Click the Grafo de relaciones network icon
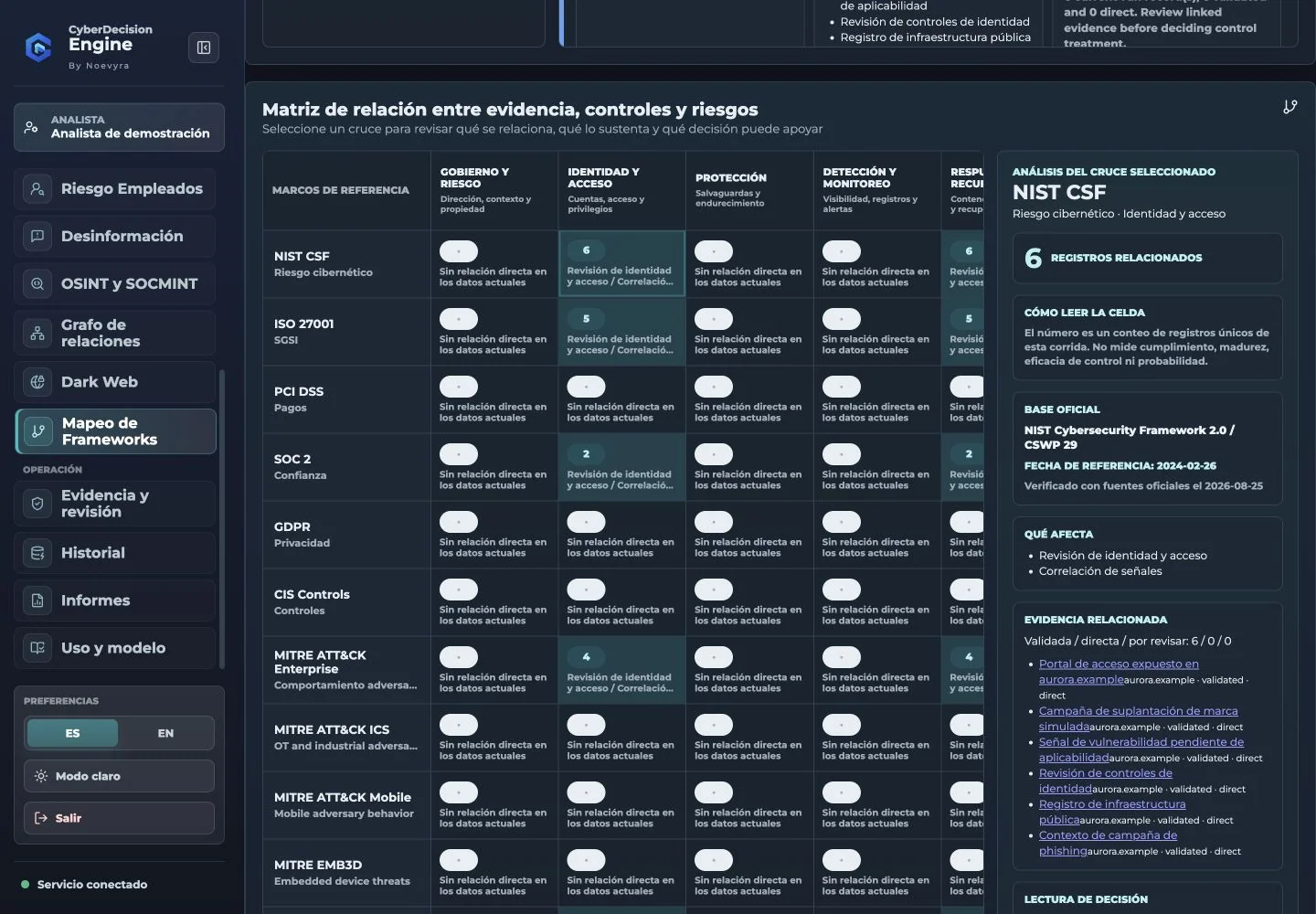This screenshot has height=914, width=1316. pos(37,334)
